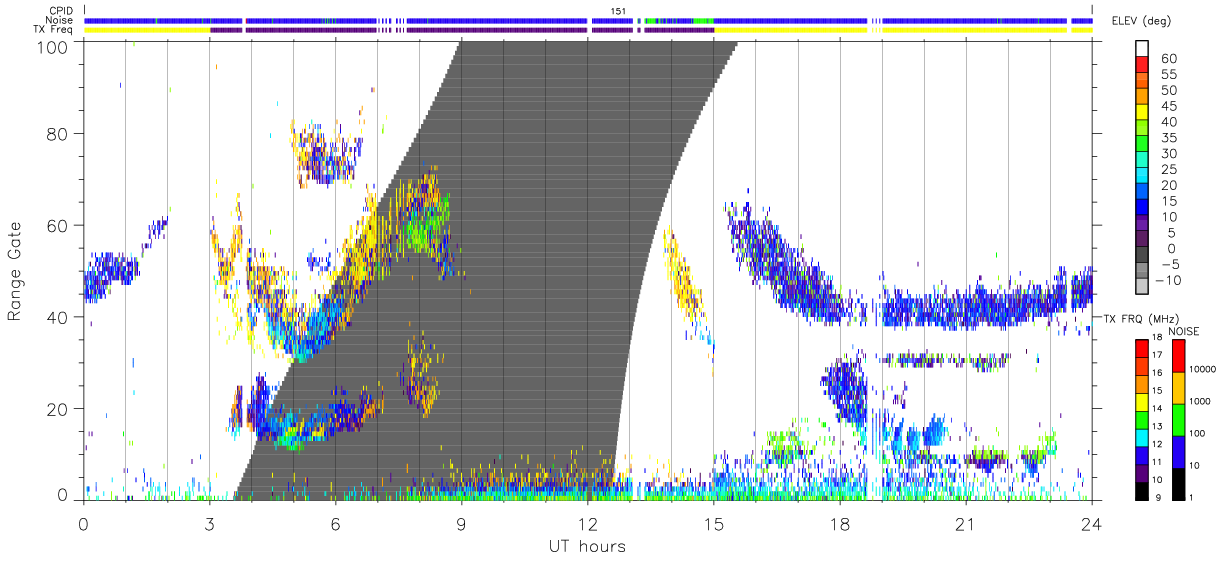Screen dimensions: 1228x567
Task: Click the 'UT hours' axis label
Action: [587, 547]
